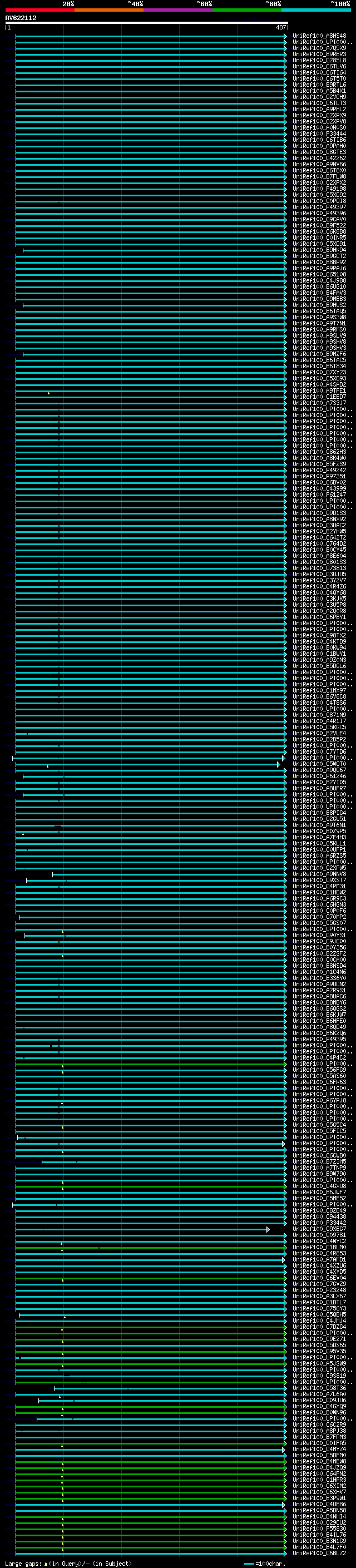Select the AV622112 query name label
The image size is (356, 1568).
21,18
